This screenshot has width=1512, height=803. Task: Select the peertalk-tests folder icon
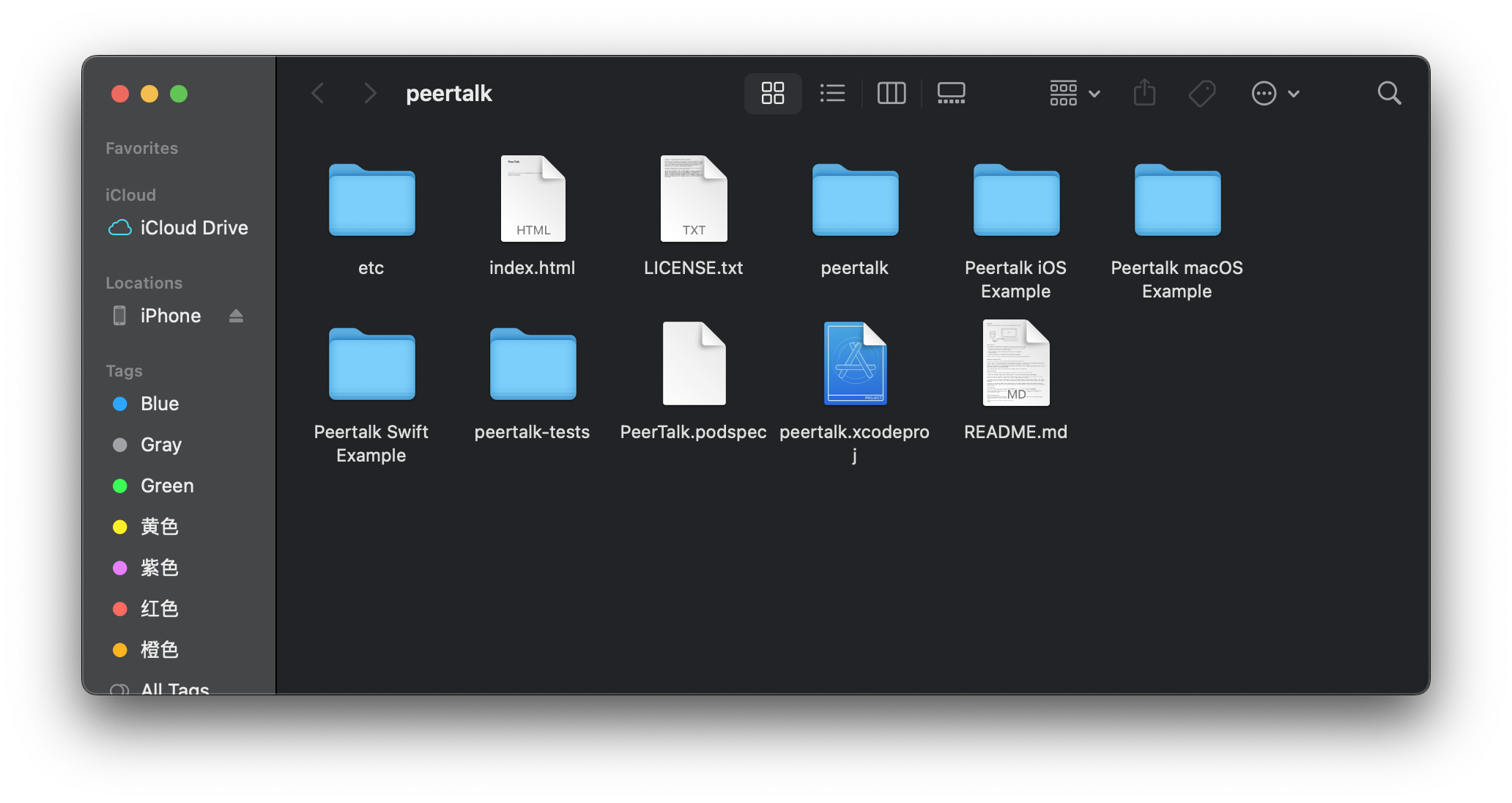pos(533,363)
